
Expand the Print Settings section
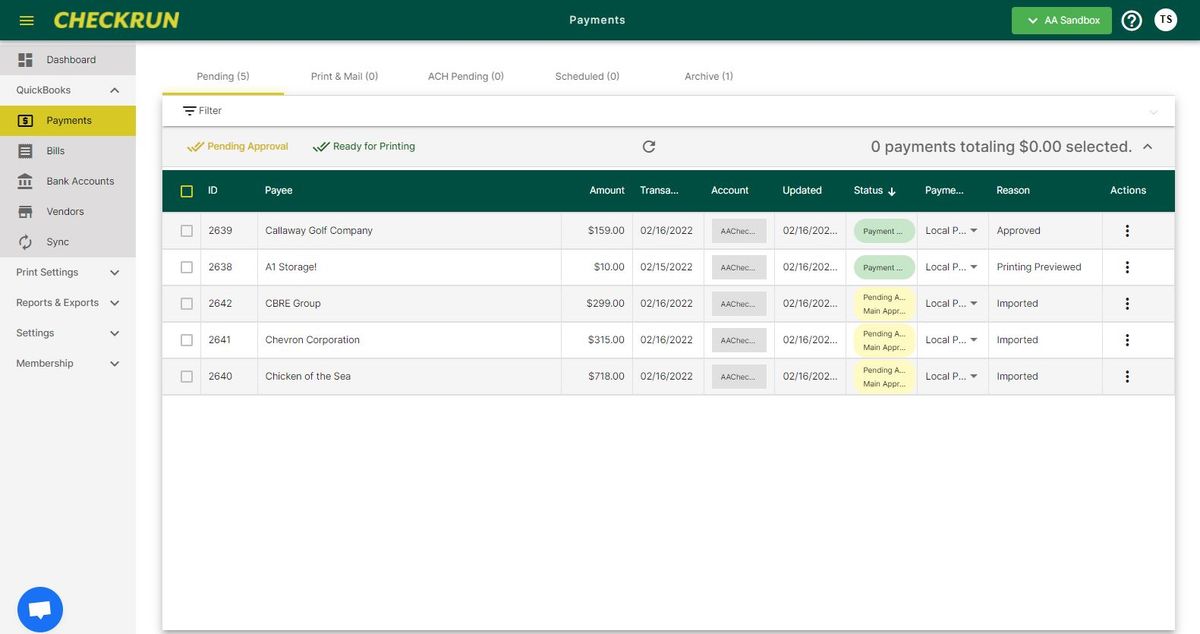click(68, 272)
